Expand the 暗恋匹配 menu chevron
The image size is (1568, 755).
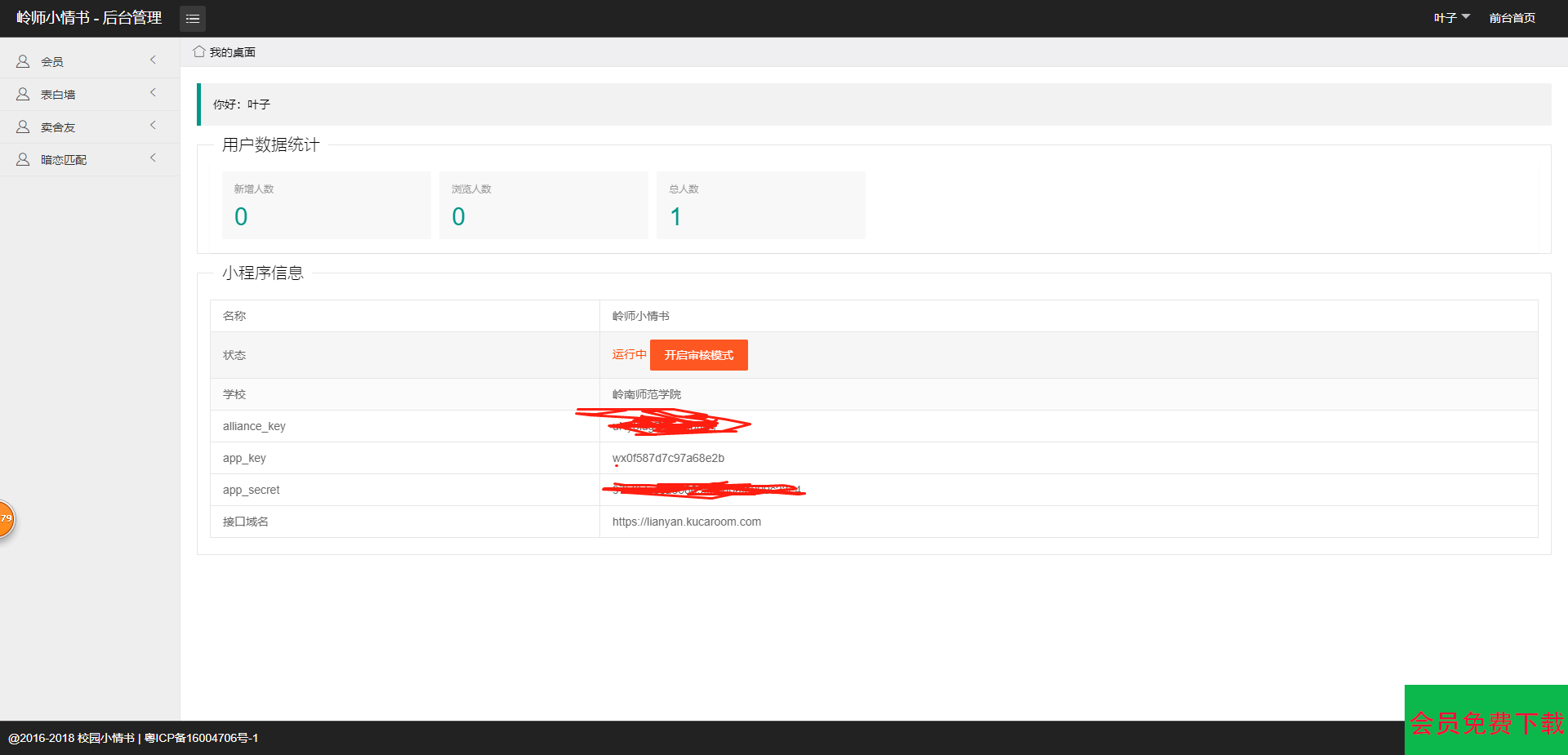[153, 158]
